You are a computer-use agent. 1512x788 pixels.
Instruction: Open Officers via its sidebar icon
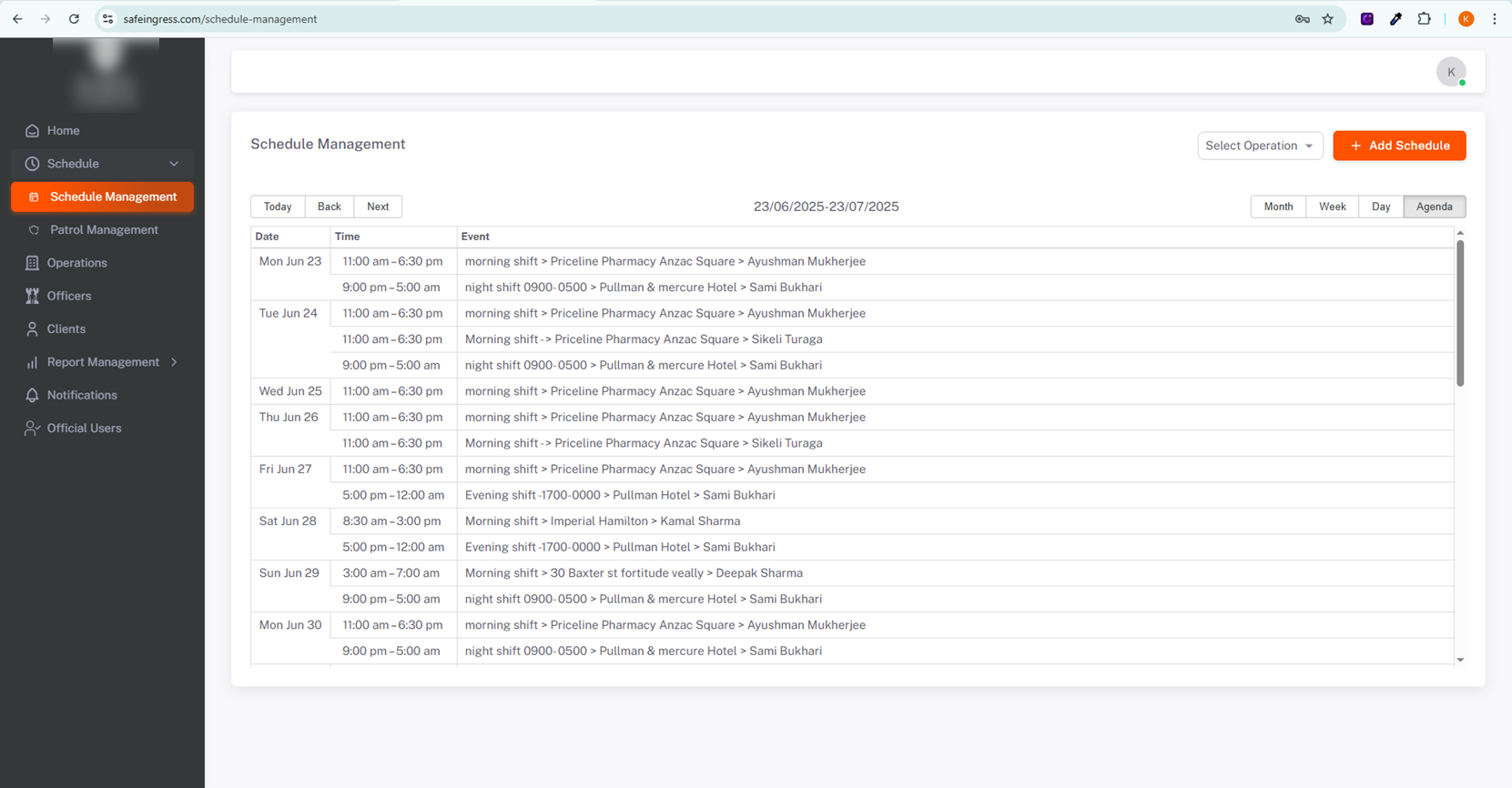[33, 296]
